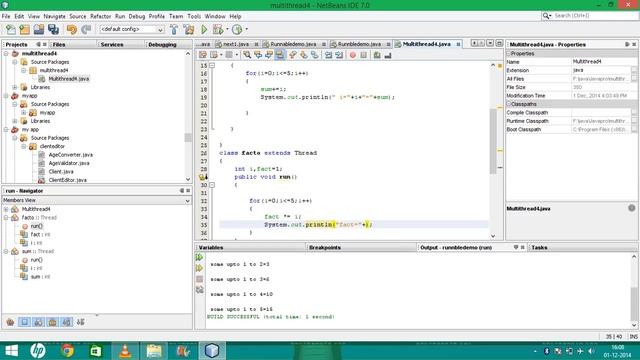Collapse sum :: Thread in Navigator
This screenshot has width=640, height=360.
pos(6,251)
